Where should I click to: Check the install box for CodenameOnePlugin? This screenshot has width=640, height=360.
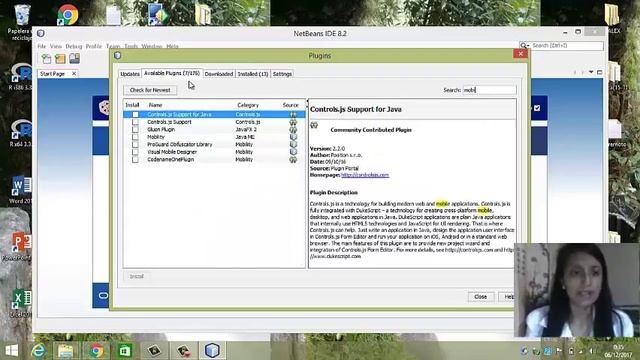point(135,160)
